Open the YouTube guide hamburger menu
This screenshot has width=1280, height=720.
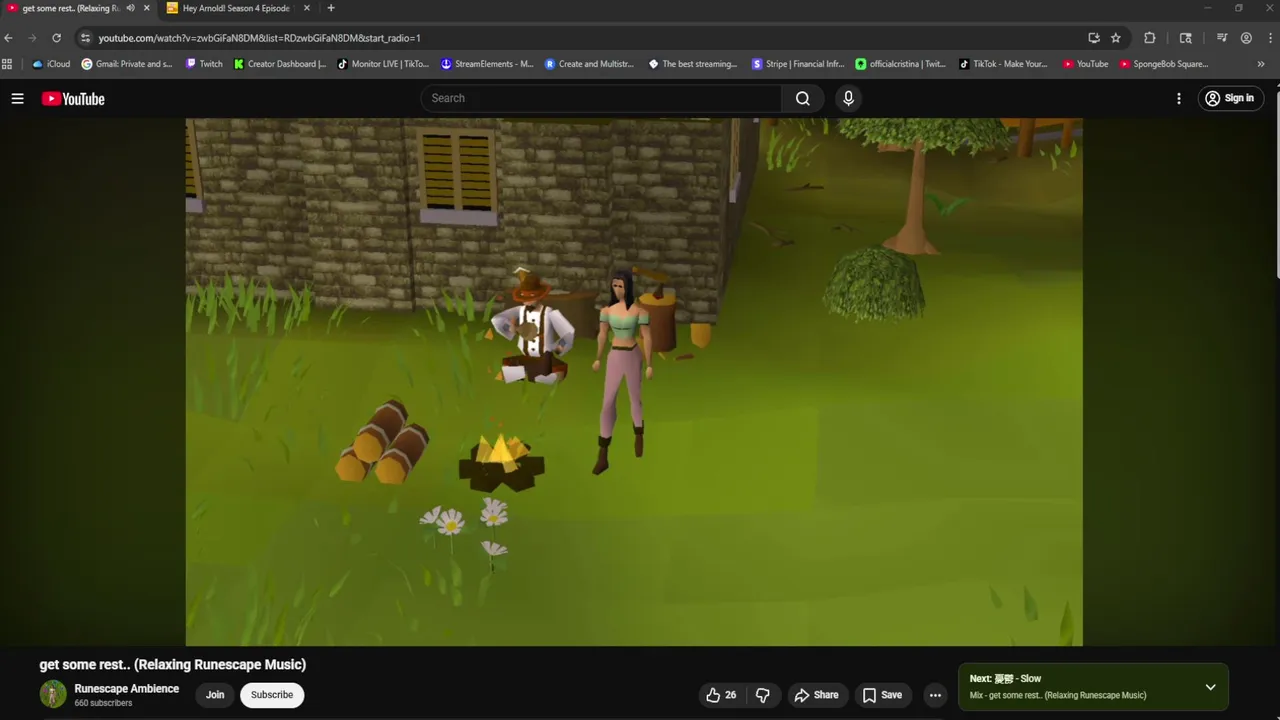(x=17, y=98)
